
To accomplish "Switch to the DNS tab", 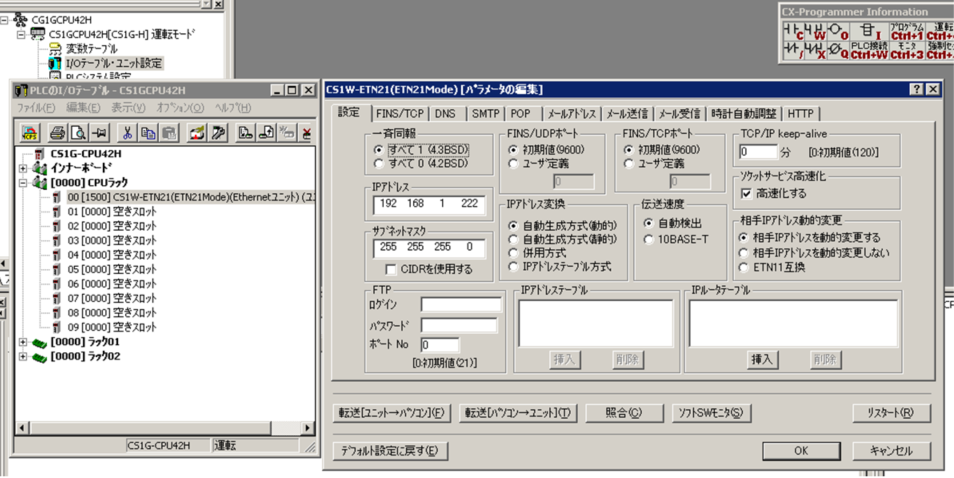I will coord(446,114).
